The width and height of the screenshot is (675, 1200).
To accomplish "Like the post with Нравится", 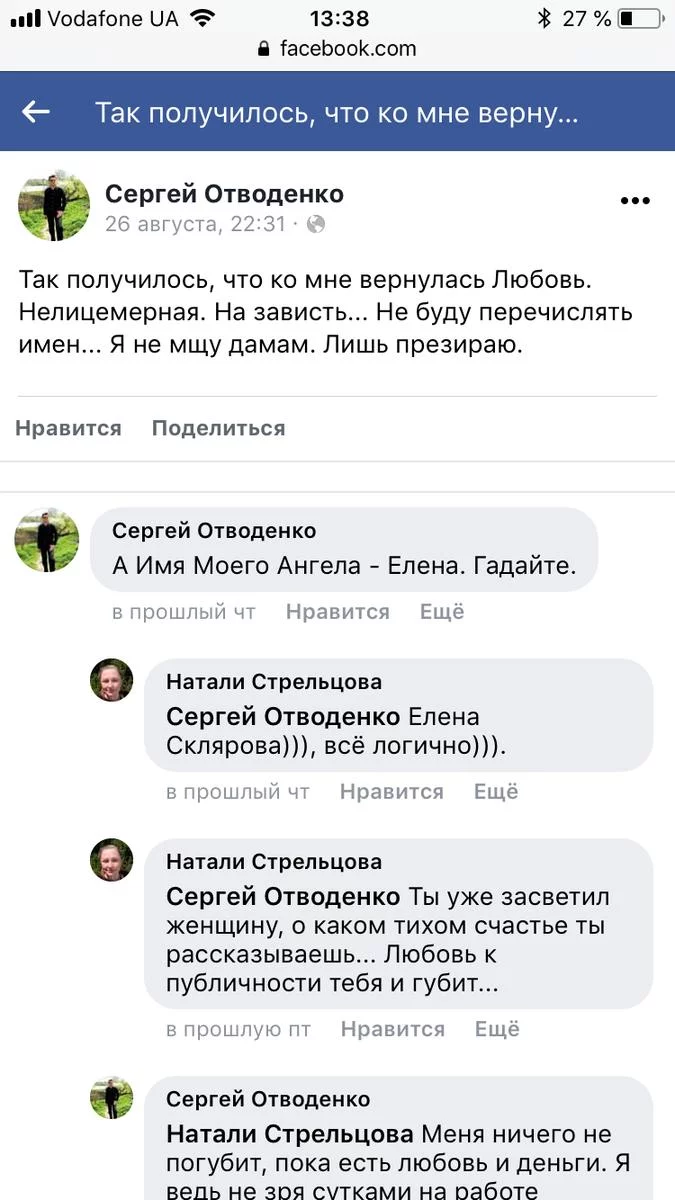I will coord(68,428).
